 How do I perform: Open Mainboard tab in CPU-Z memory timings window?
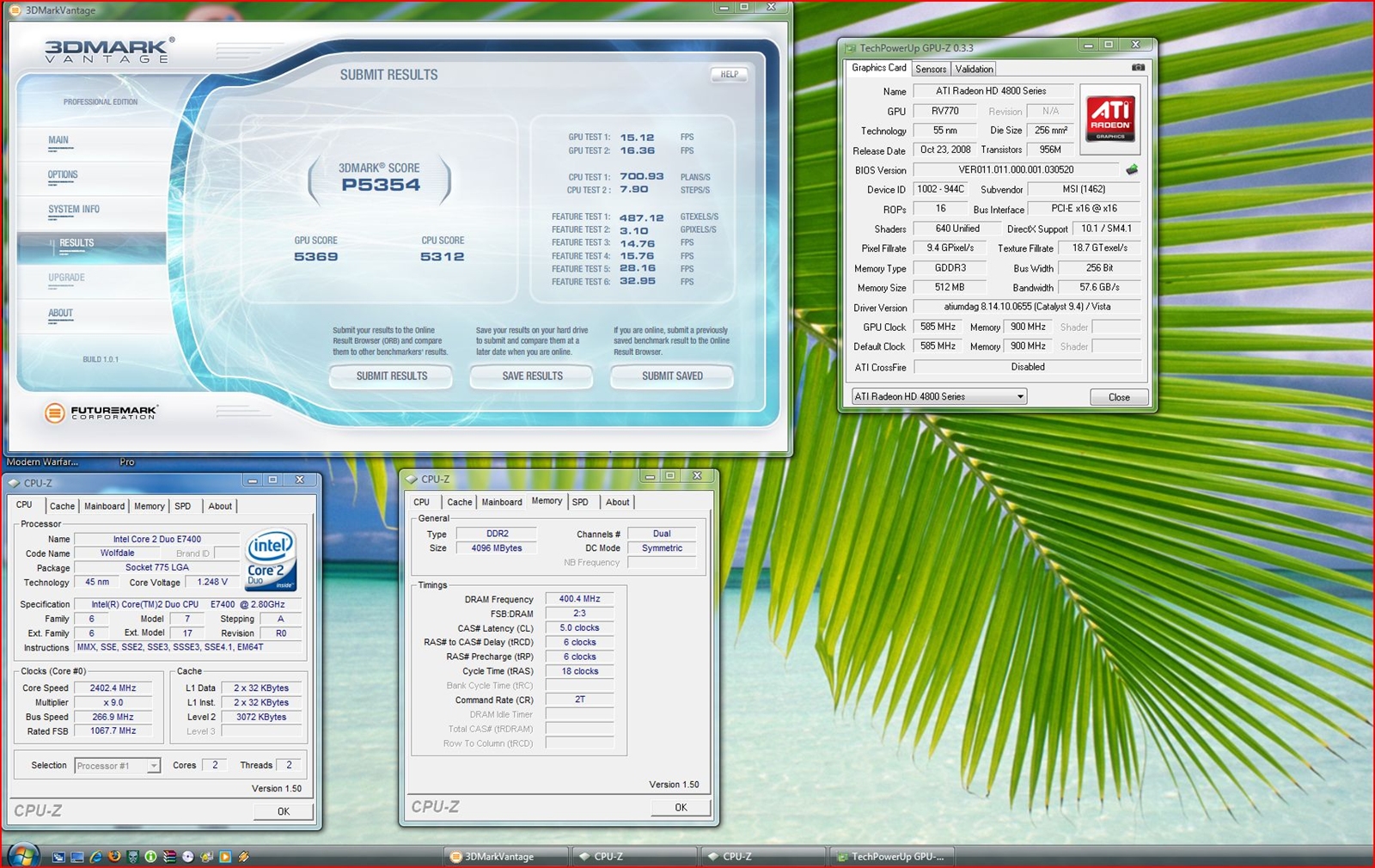pos(502,502)
